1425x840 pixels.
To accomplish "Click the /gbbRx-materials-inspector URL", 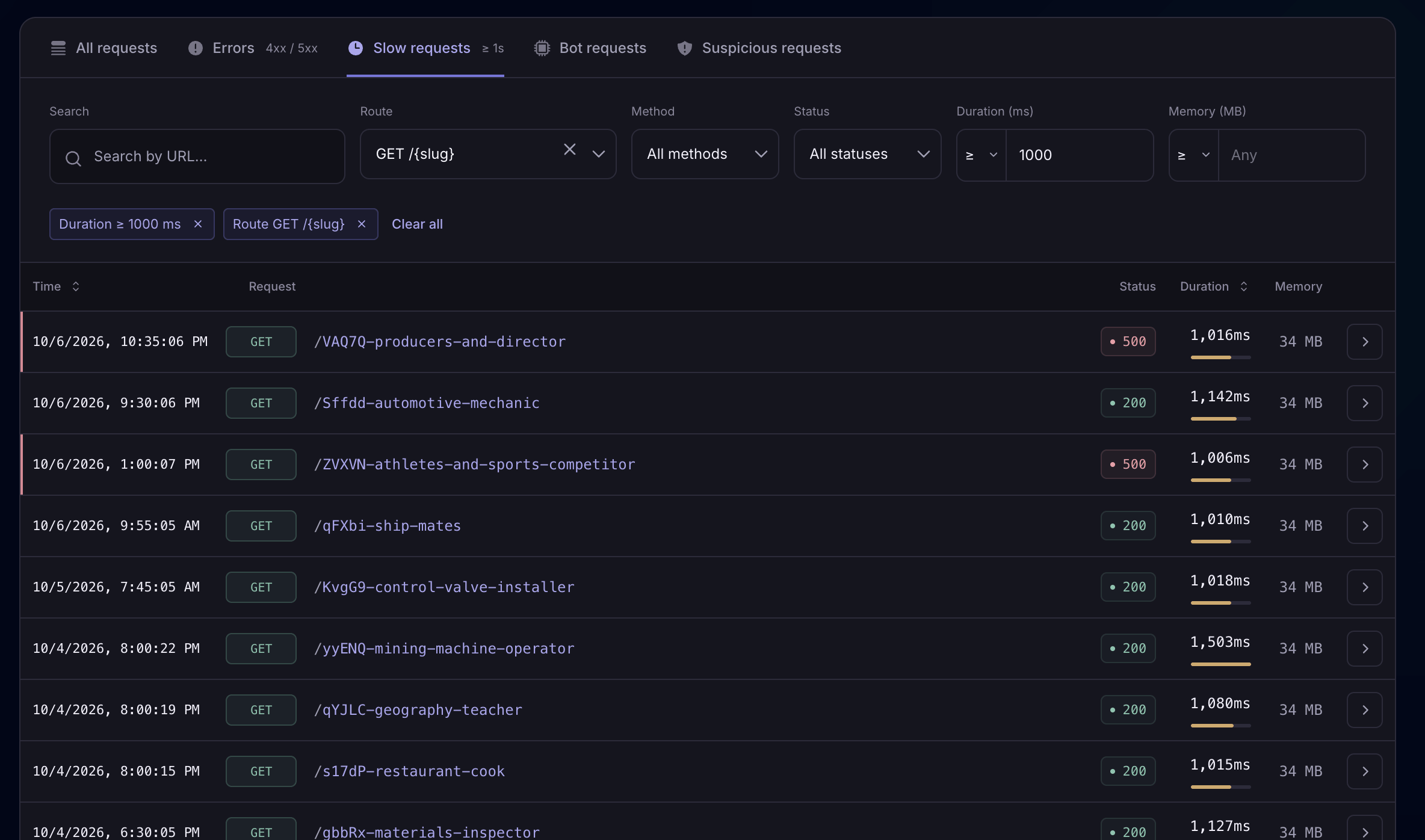I will coord(427,832).
